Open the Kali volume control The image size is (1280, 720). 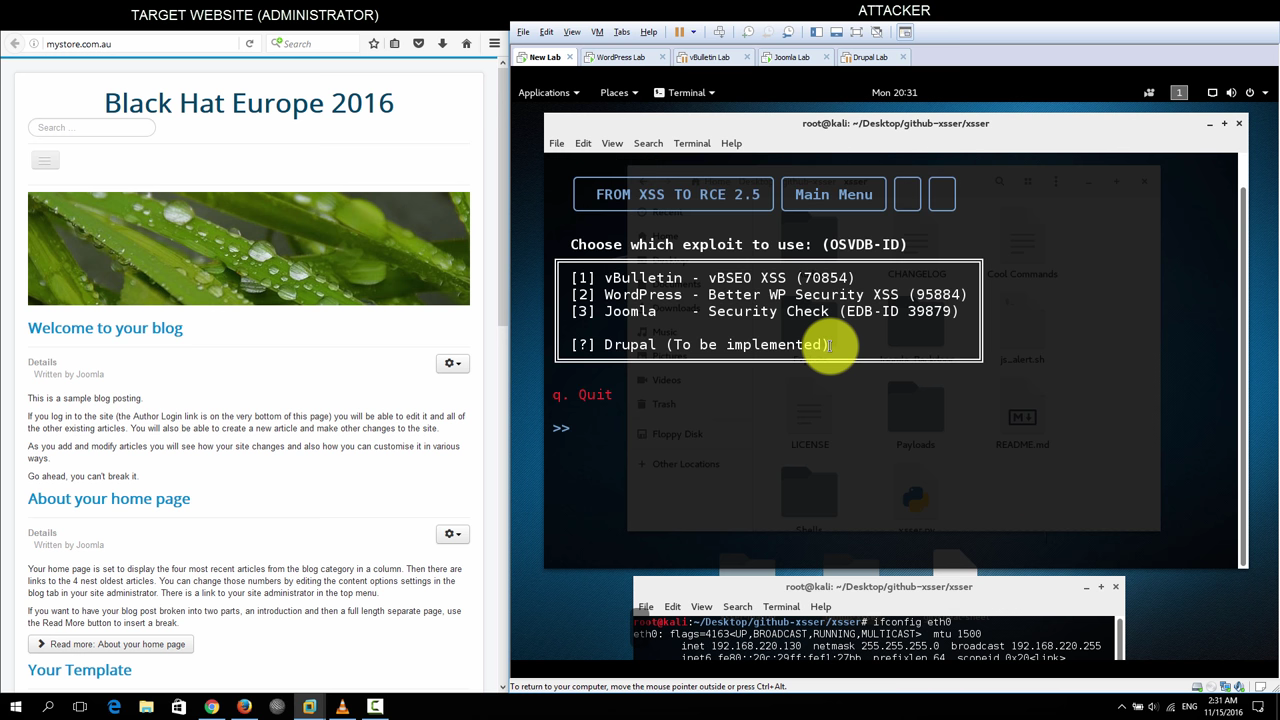[x=1231, y=92]
